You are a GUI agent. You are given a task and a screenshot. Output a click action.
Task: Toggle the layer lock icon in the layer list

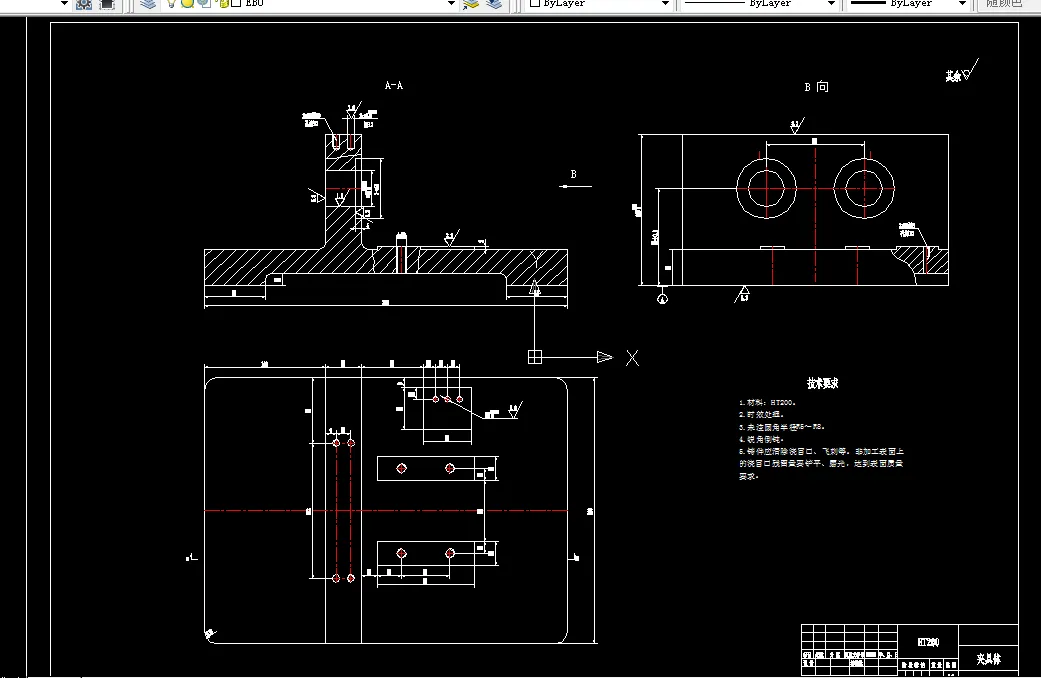tap(222, 3)
